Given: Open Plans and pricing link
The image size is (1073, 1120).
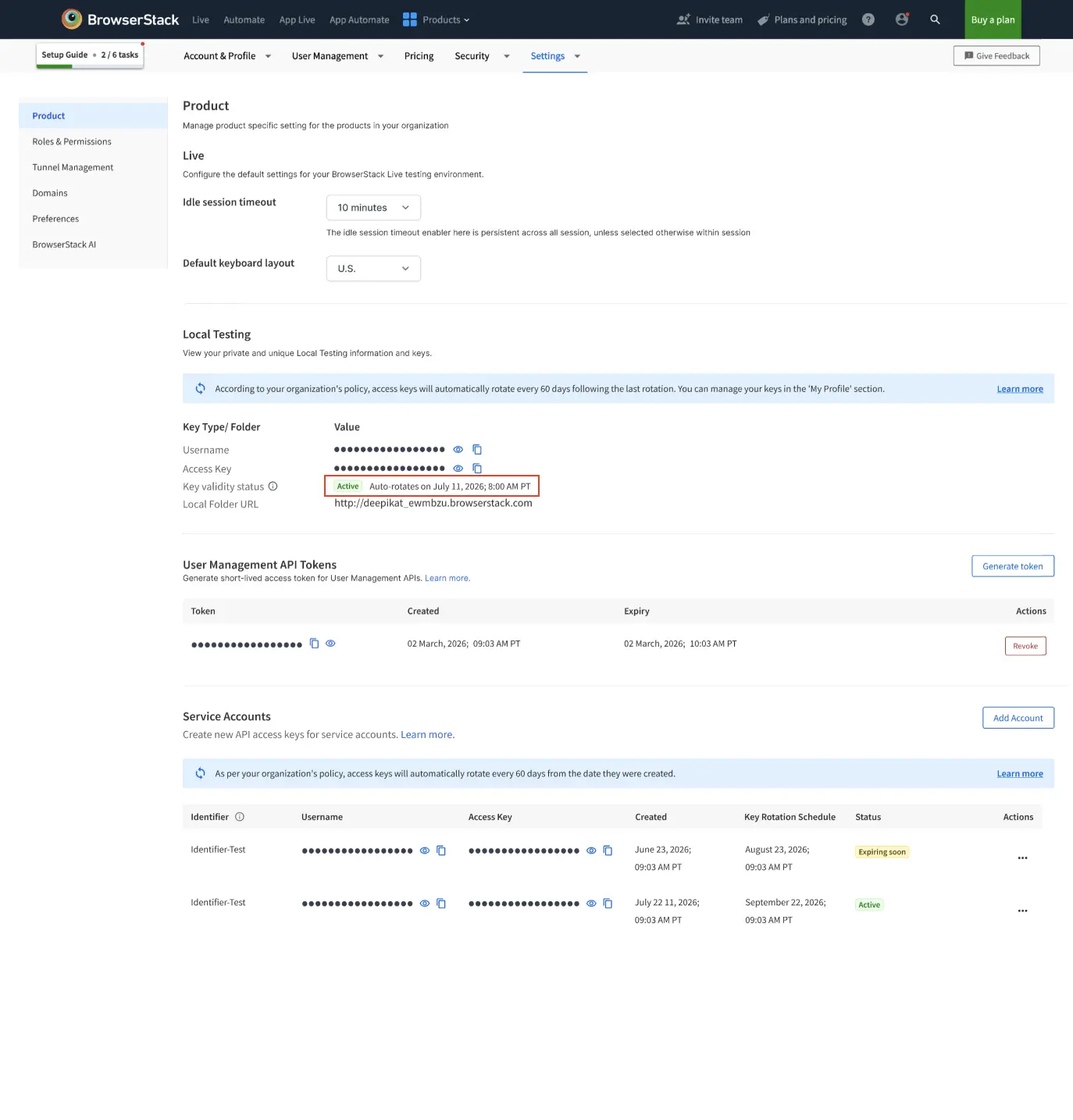Looking at the screenshot, I should click(x=802, y=20).
